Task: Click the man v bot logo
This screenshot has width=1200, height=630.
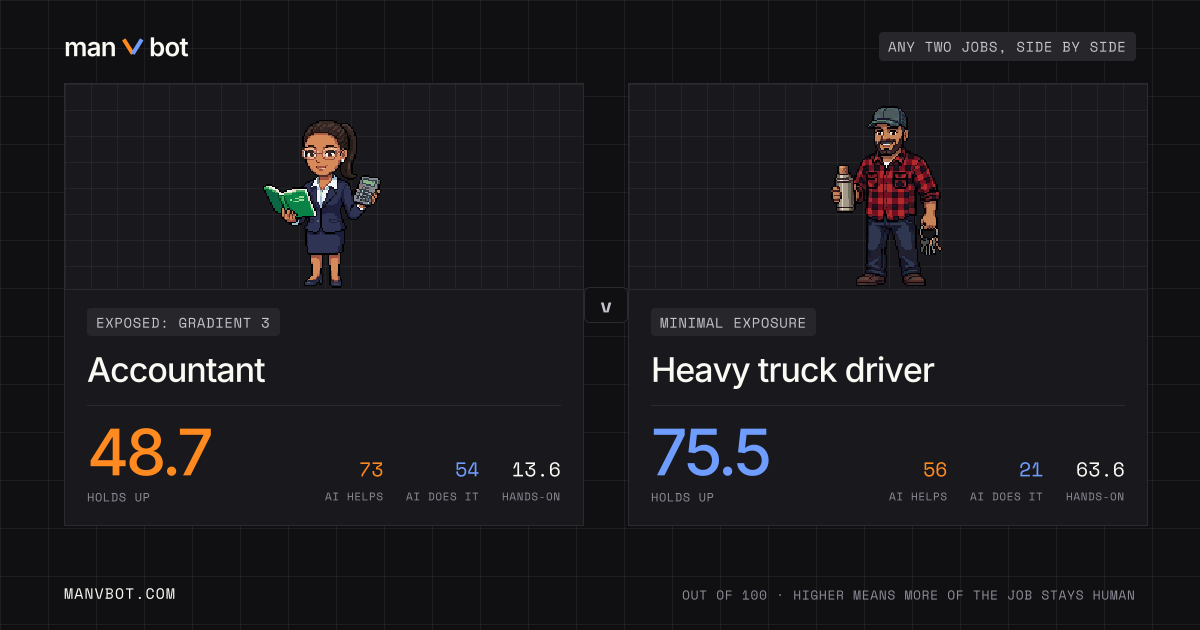Action: (126, 47)
